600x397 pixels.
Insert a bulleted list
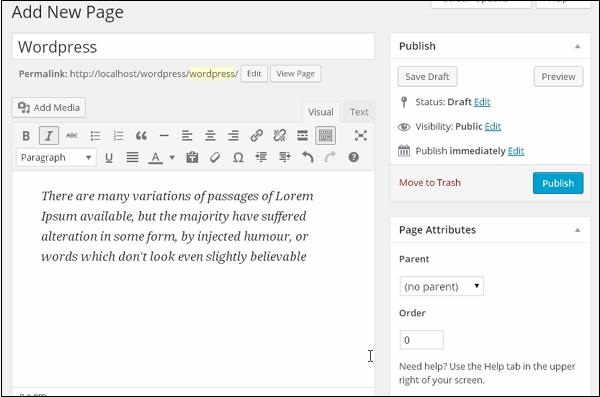click(95, 136)
